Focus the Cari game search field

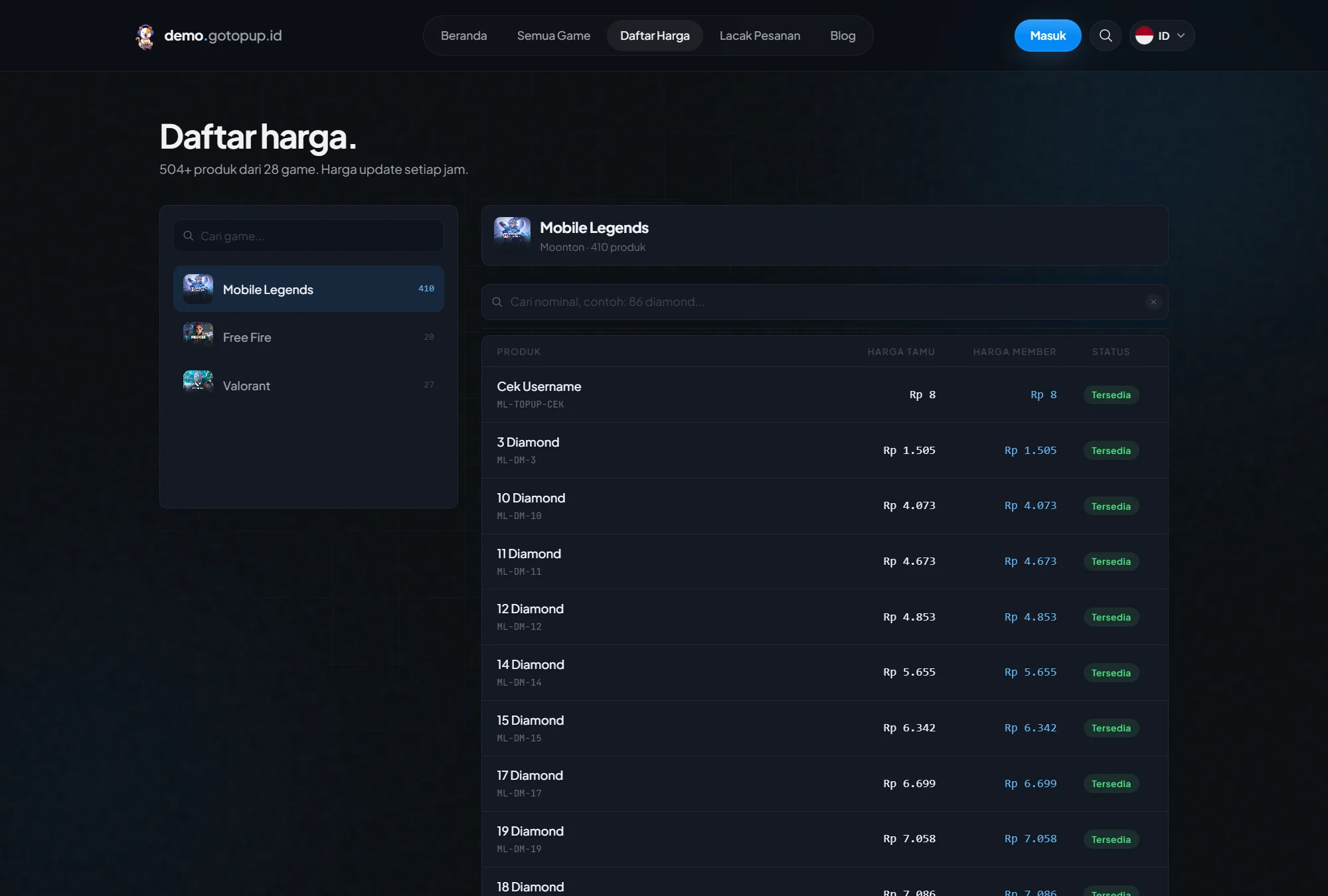click(x=309, y=236)
